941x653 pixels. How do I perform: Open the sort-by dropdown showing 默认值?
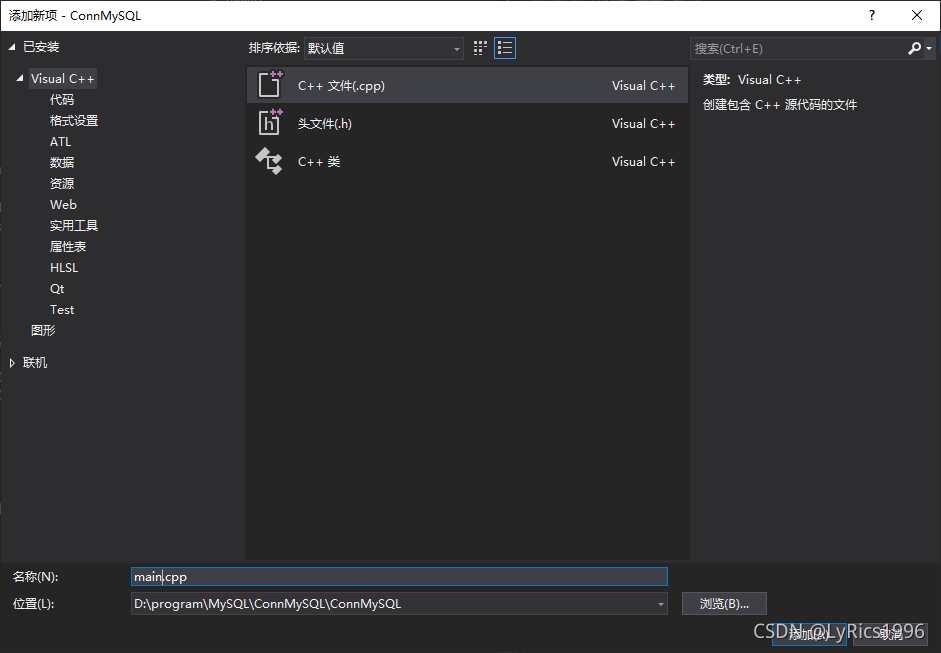pyautogui.click(x=383, y=49)
